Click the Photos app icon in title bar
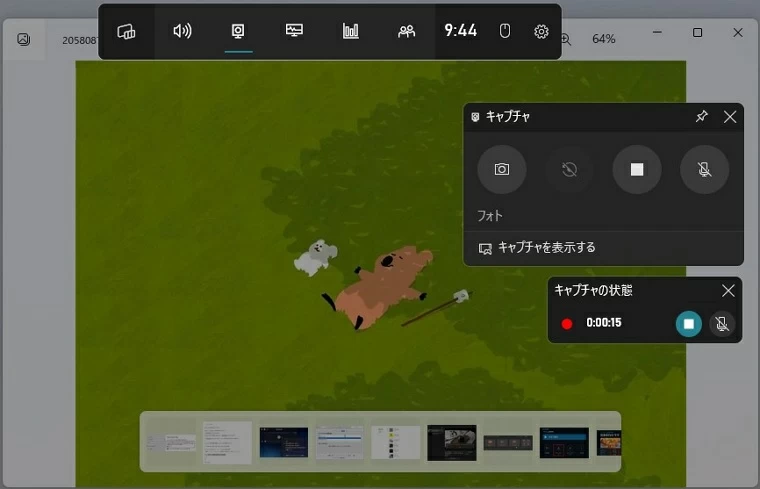This screenshot has width=760, height=489. pos(23,39)
